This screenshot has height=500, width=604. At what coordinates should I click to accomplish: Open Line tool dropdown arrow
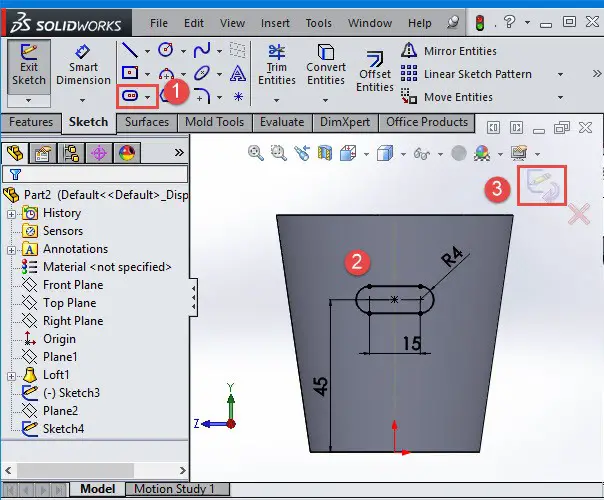[x=147, y=51]
